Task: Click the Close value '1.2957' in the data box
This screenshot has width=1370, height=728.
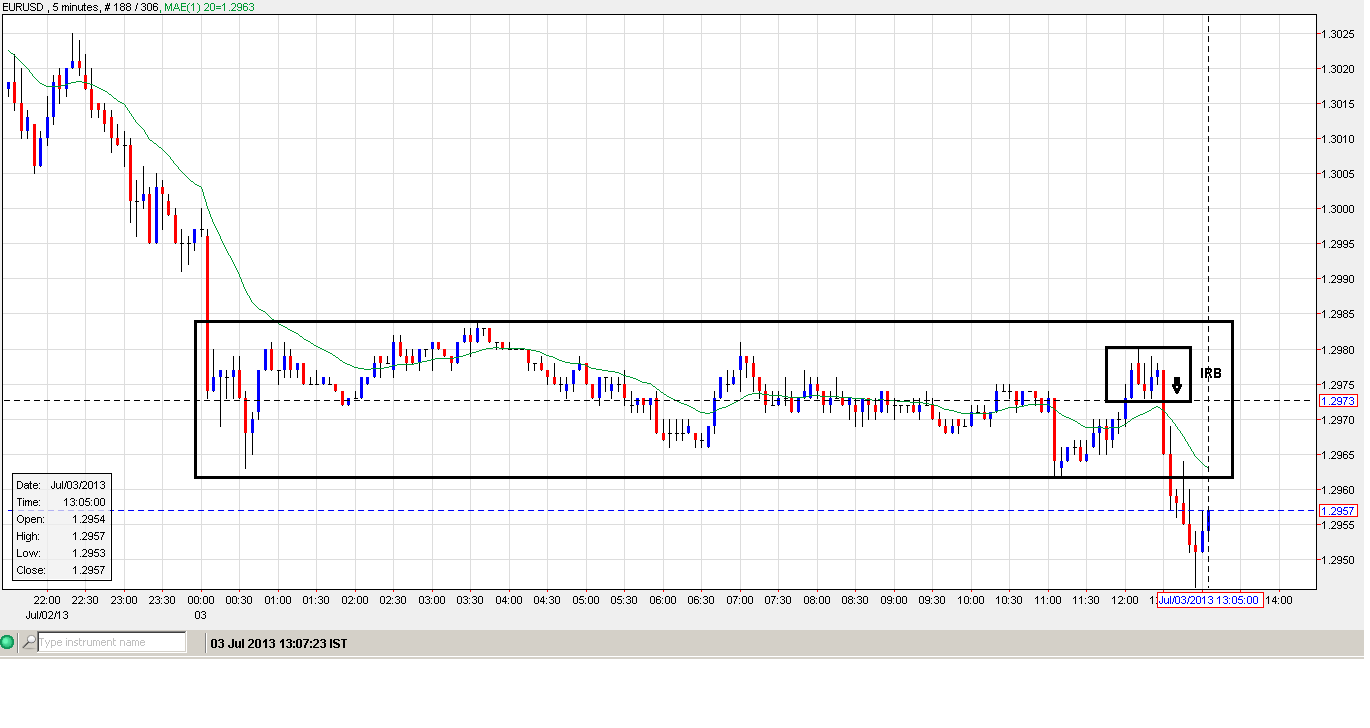Action: [89, 570]
